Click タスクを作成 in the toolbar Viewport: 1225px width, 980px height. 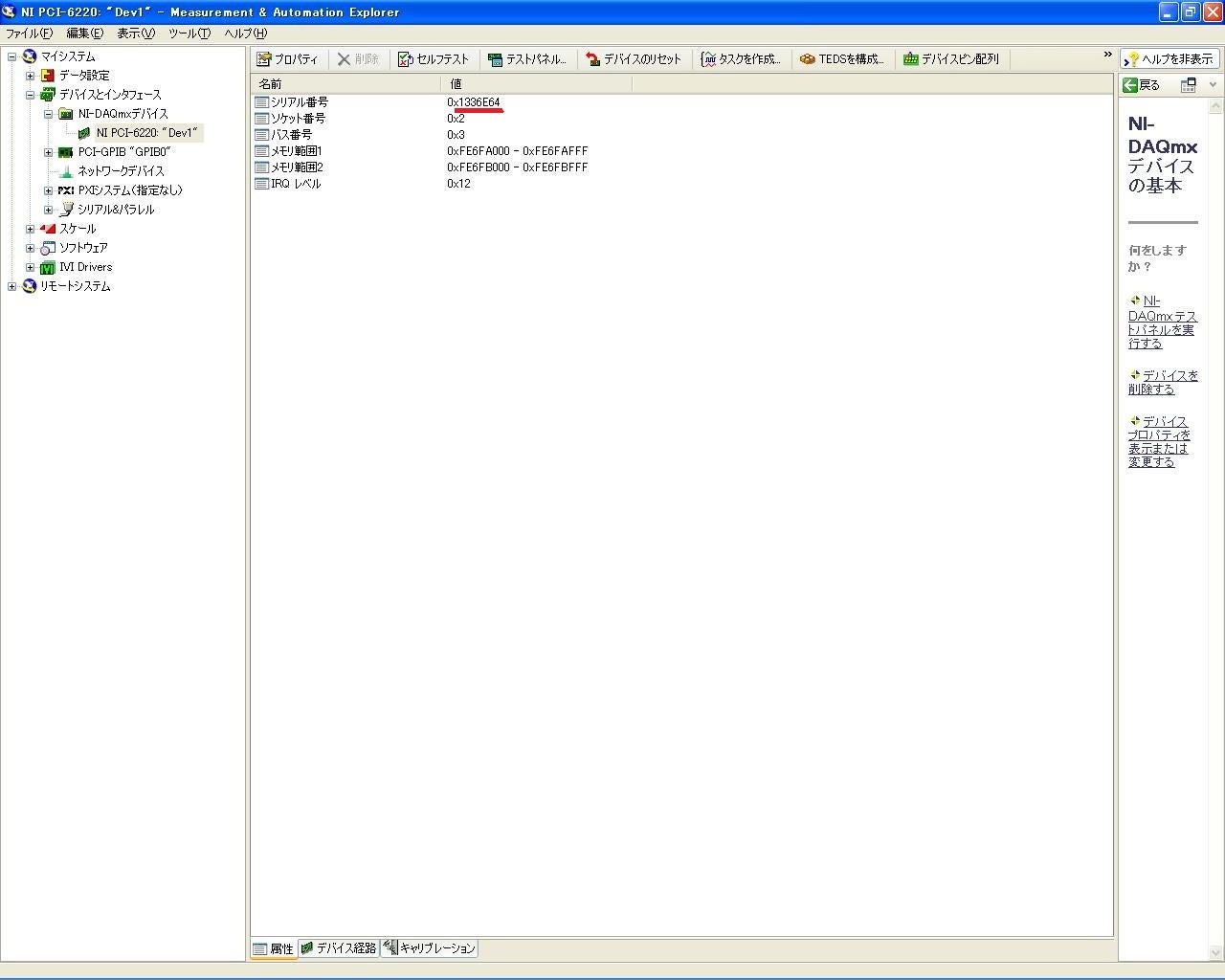coord(741,59)
